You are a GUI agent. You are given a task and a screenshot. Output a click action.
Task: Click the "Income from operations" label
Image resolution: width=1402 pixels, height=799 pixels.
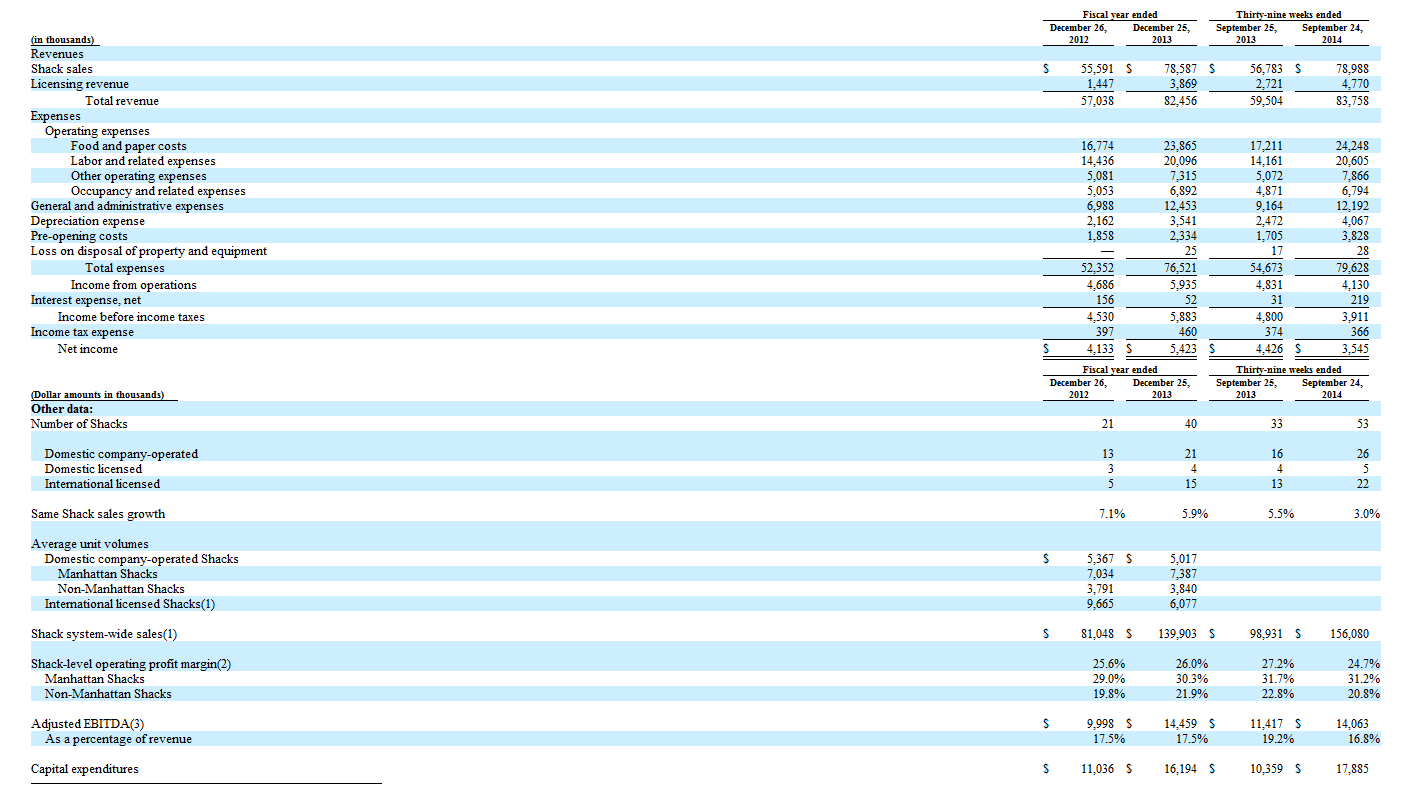[x=134, y=285]
